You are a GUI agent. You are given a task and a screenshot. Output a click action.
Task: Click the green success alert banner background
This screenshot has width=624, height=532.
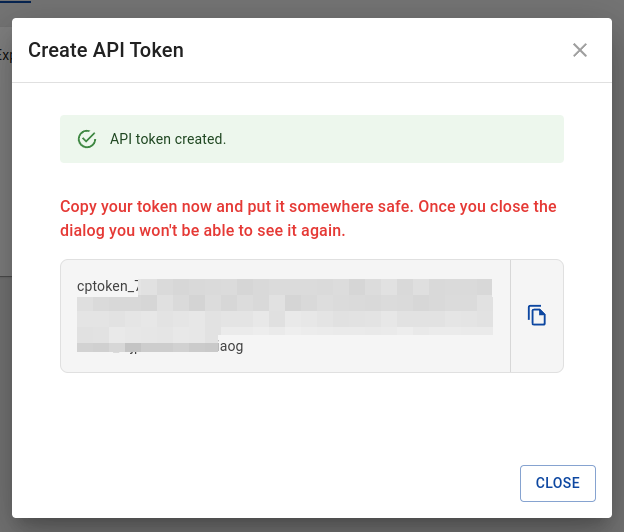[x=312, y=139]
